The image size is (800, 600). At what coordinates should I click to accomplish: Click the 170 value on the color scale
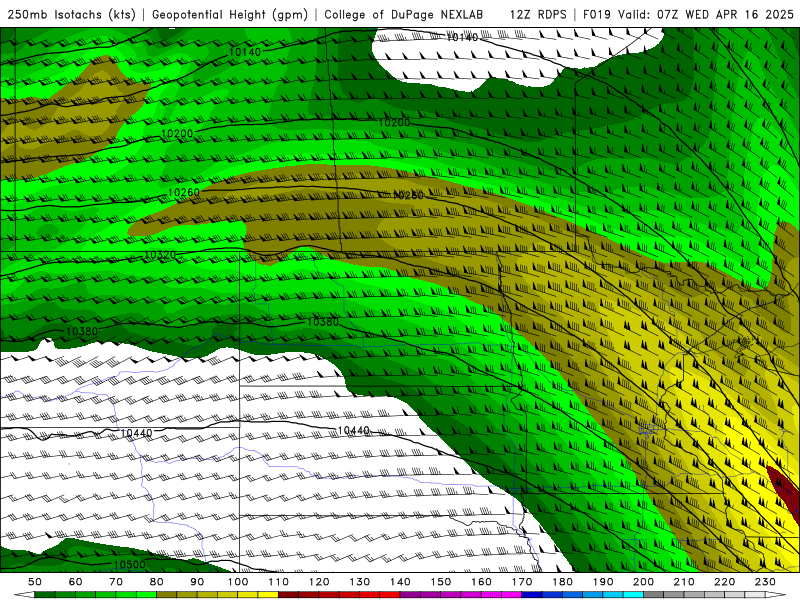pyautogui.click(x=522, y=582)
